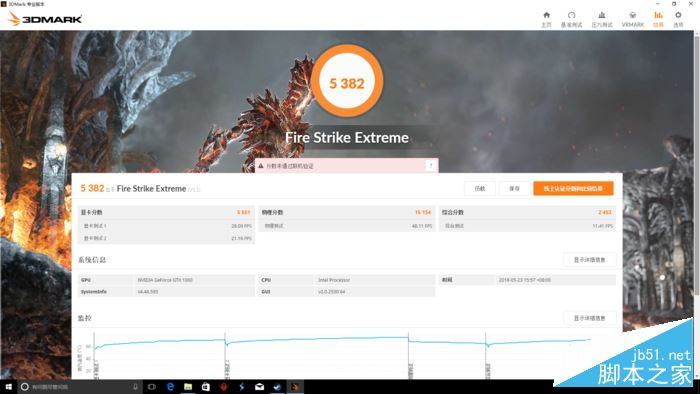Click the blue lightning taskbar icon
Screen dimensions: 700x394
point(242,387)
